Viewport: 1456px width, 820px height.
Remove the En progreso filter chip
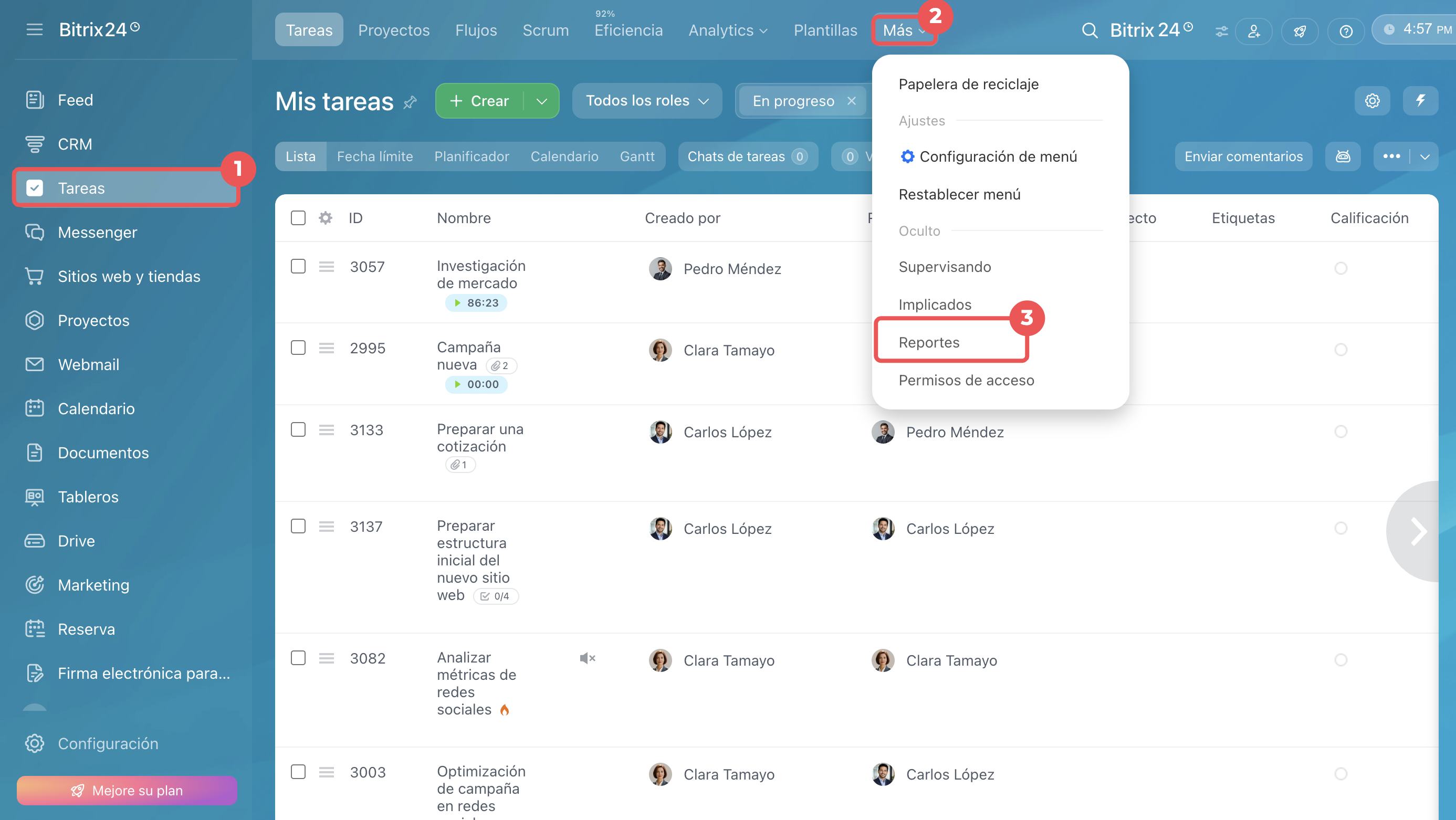click(x=851, y=101)
